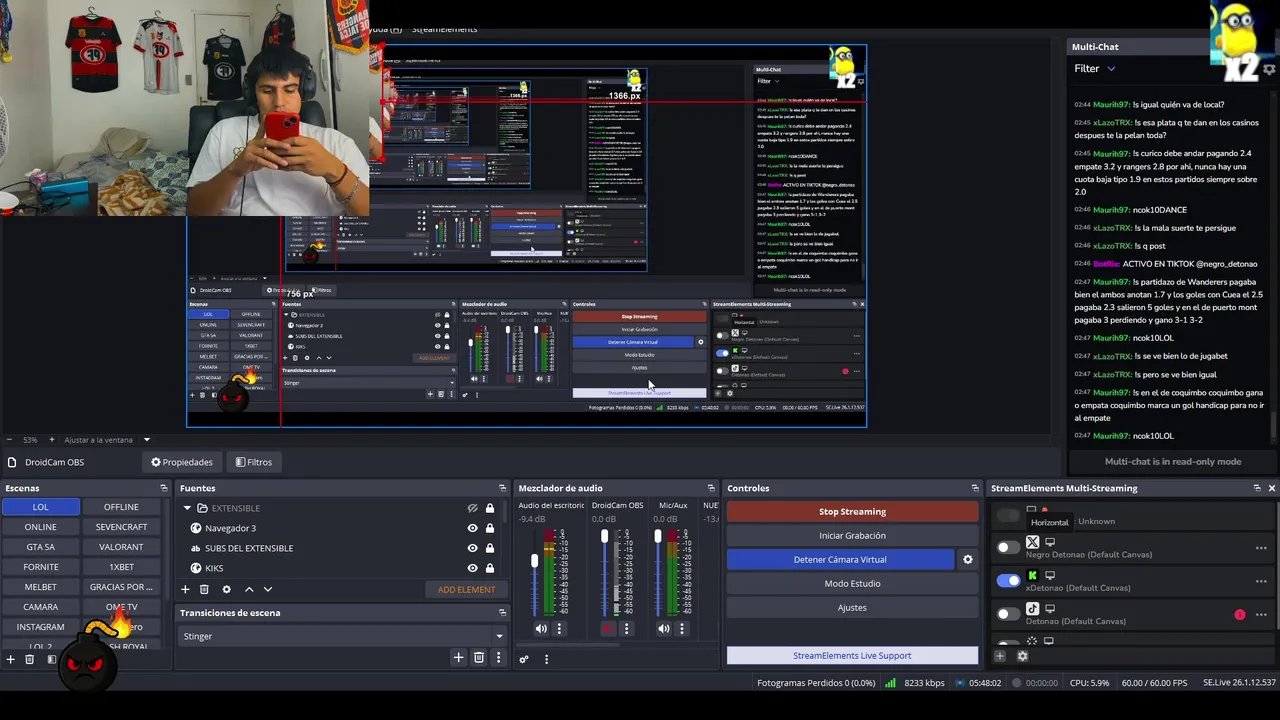Remove scene transition with trash icon
1280x720 pixels.
479,657
